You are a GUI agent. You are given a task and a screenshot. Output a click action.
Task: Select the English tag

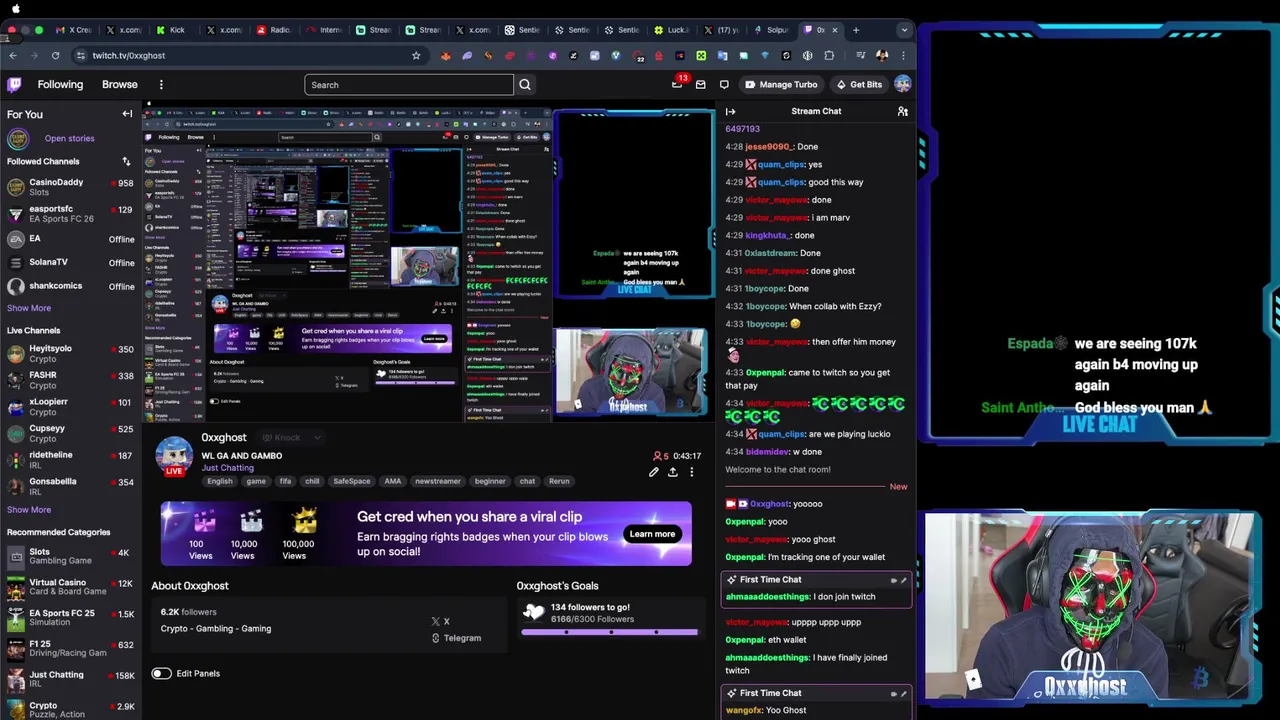point(219,481)
